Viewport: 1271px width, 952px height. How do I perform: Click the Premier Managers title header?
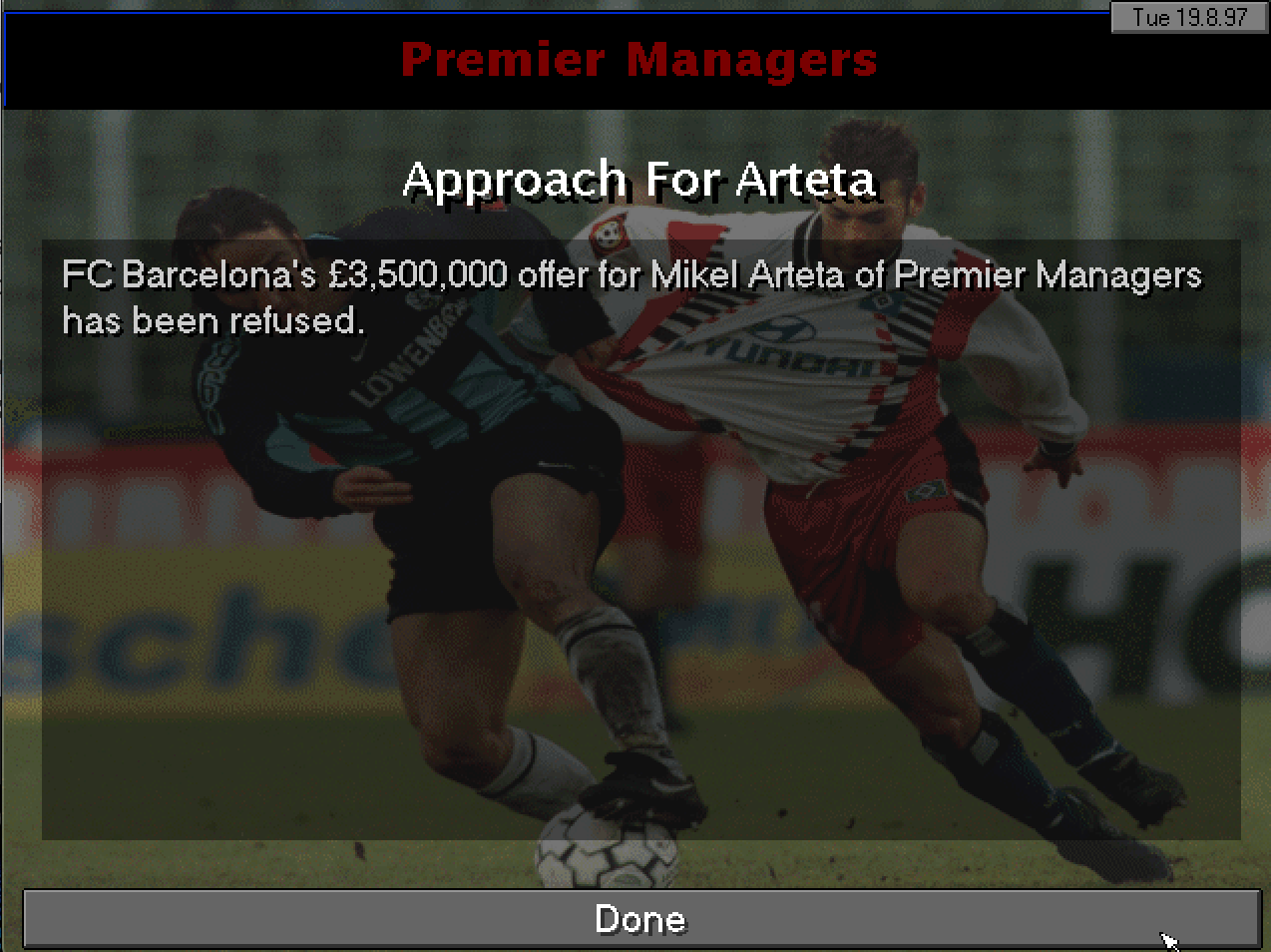click(638, 60)
